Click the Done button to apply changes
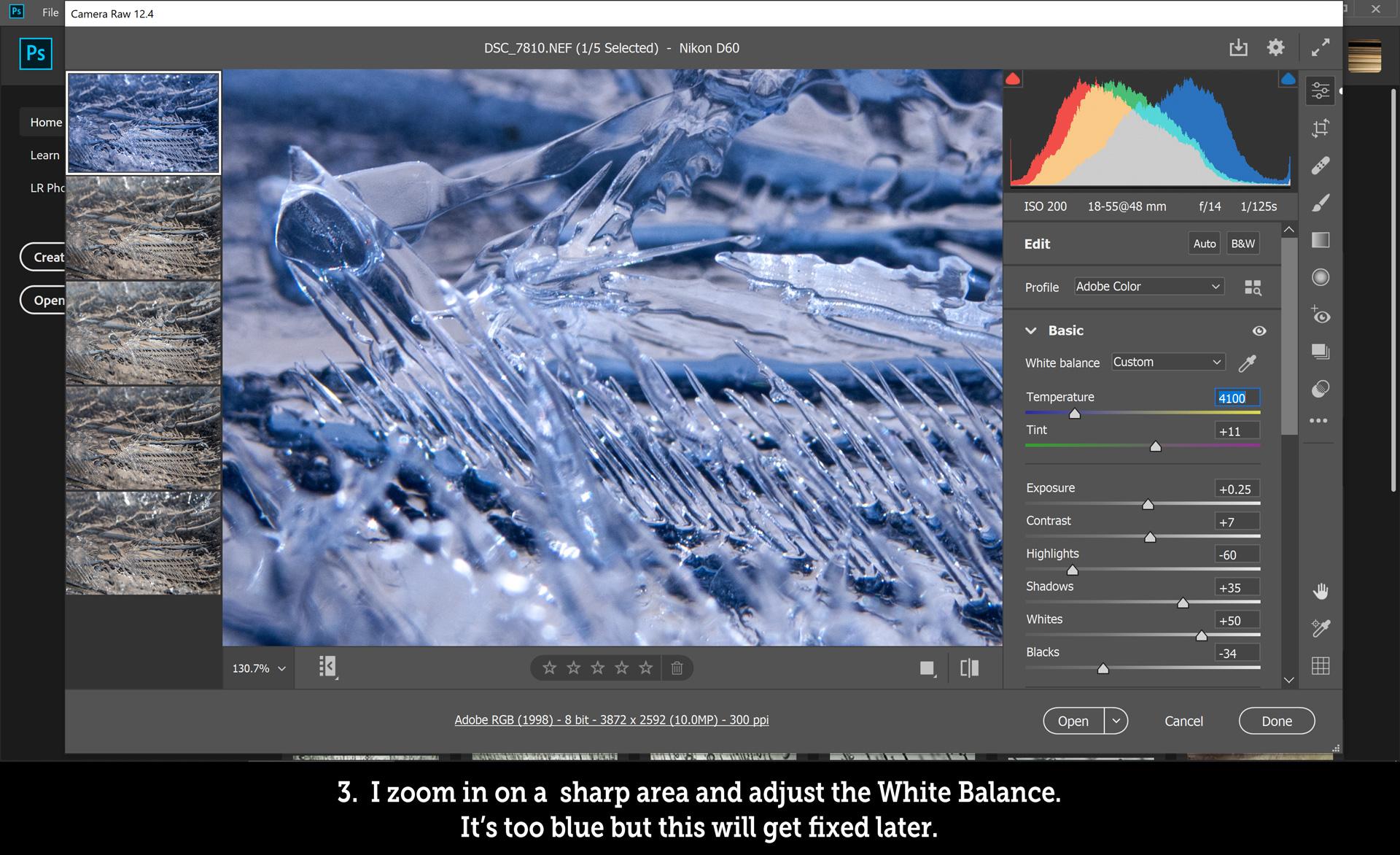This screenshot has height=855, width=1400. click(1278, 720)
